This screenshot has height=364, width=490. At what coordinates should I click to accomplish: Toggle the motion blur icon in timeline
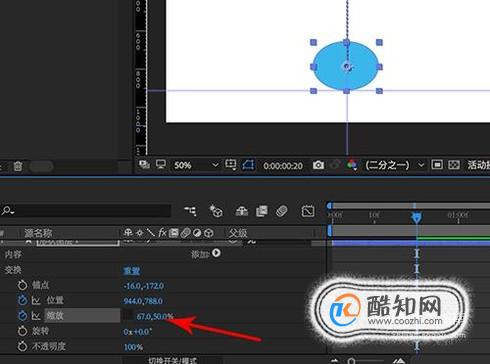coord(282,211)
